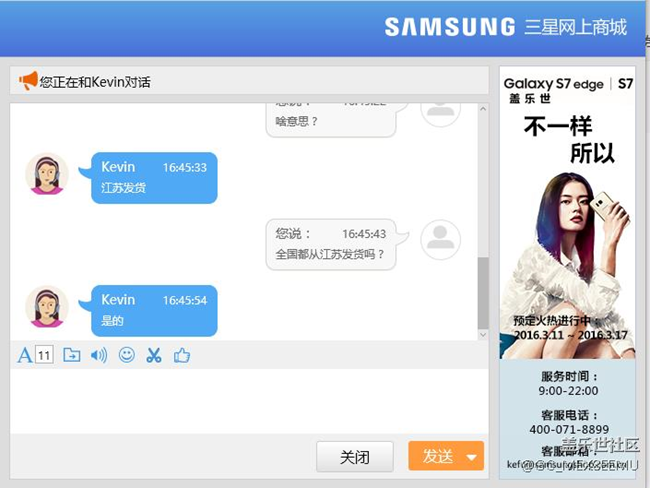Click the thumbs-up rating icon

[x=181, y=355]
